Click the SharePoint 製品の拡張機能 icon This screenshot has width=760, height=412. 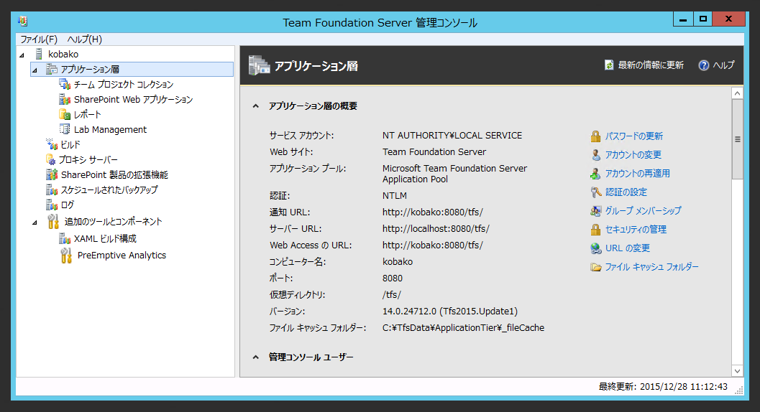pos(52,174)
